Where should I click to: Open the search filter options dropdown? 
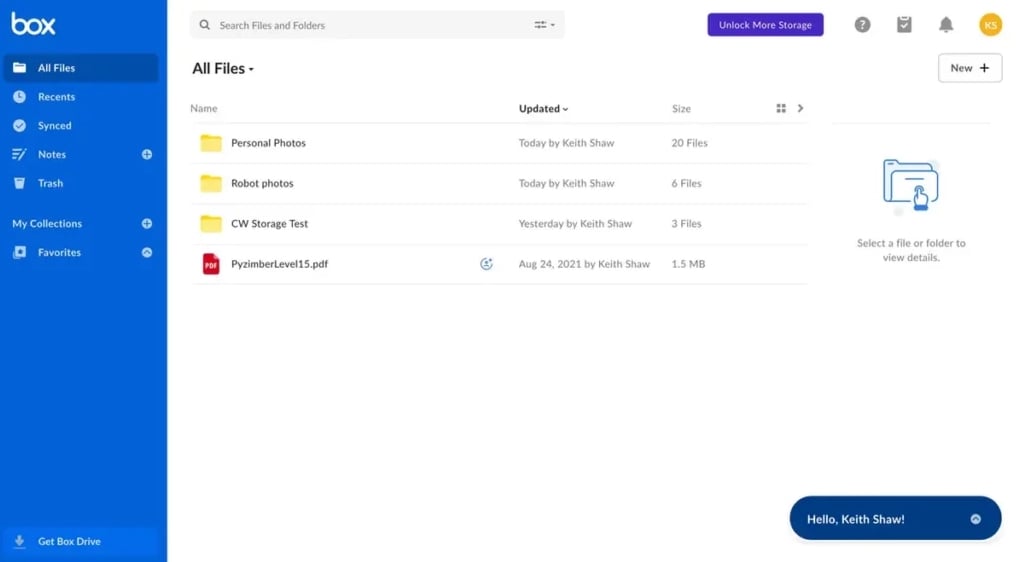[x=544, y=25]
